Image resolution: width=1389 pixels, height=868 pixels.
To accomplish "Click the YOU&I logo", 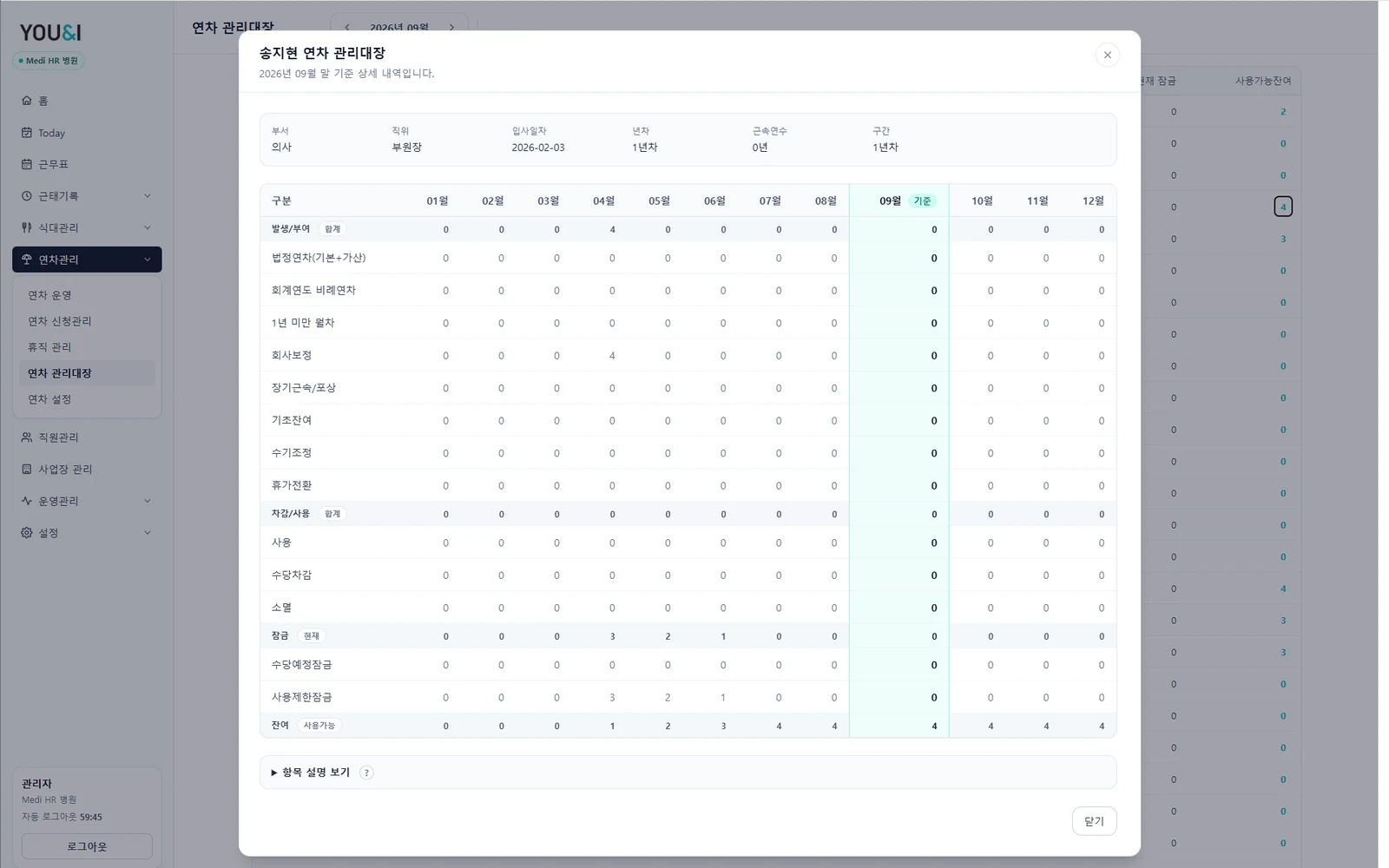I will (x=50, y=33).
